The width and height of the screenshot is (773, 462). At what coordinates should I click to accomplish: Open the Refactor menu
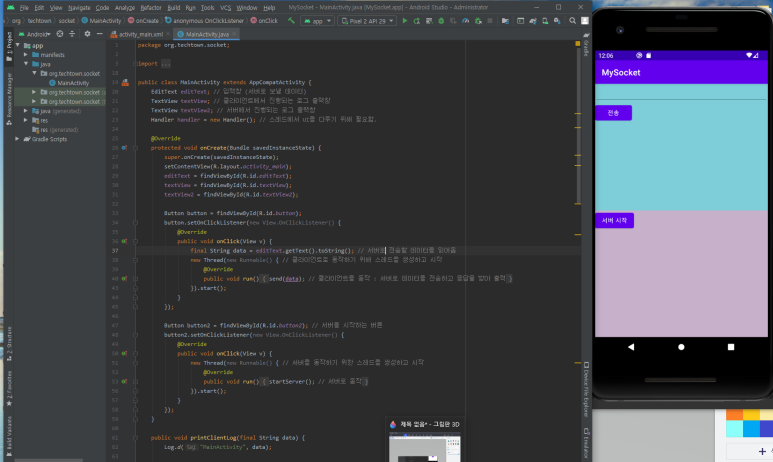tap(151, 7)
